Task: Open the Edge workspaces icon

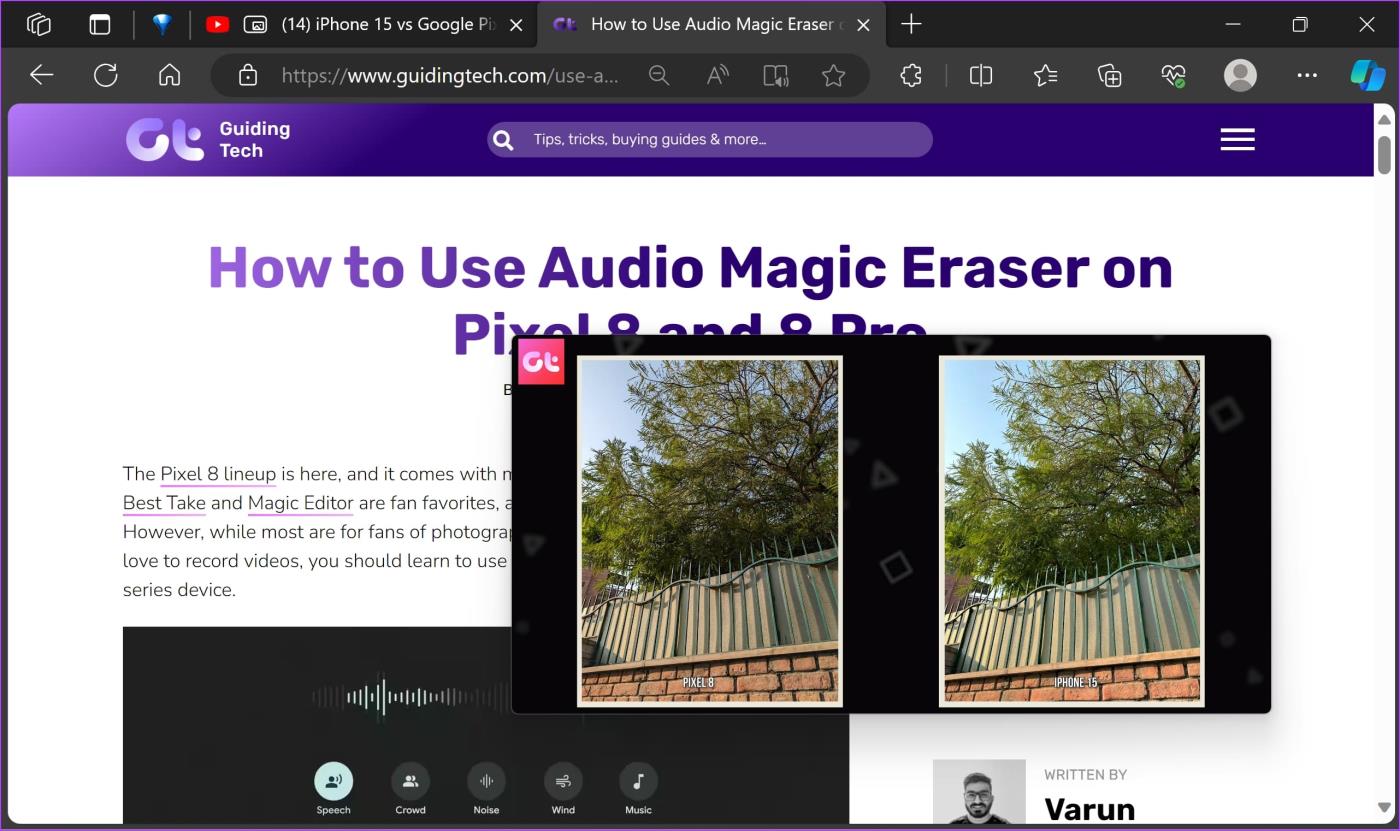Action: coord(39,25)
